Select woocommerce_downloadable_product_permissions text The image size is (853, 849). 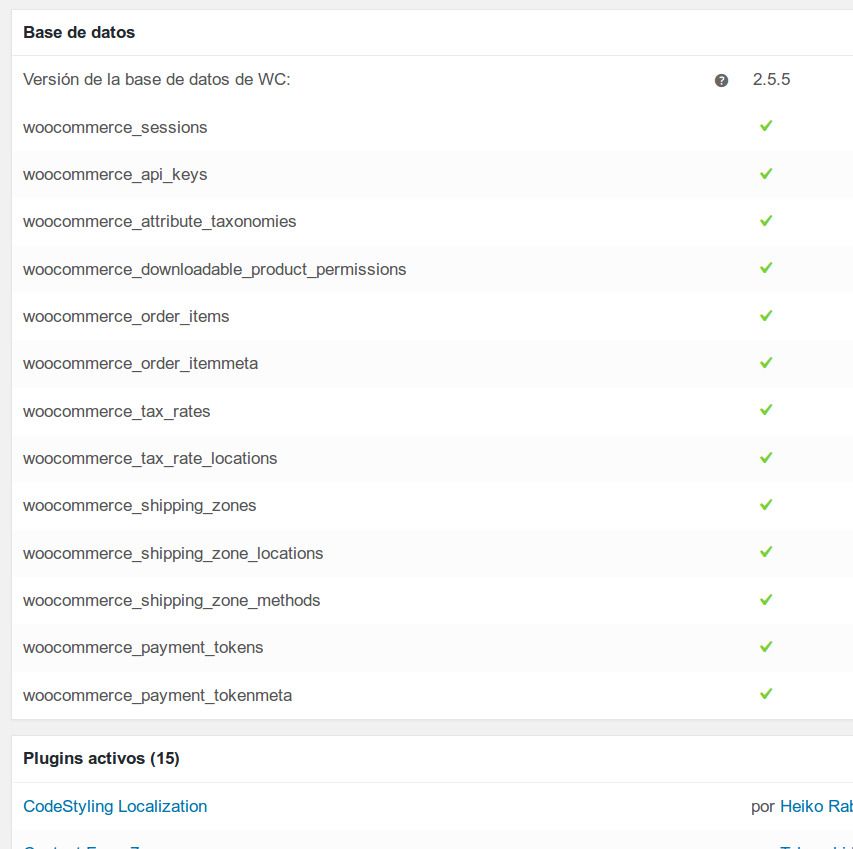tap(214, 269)
